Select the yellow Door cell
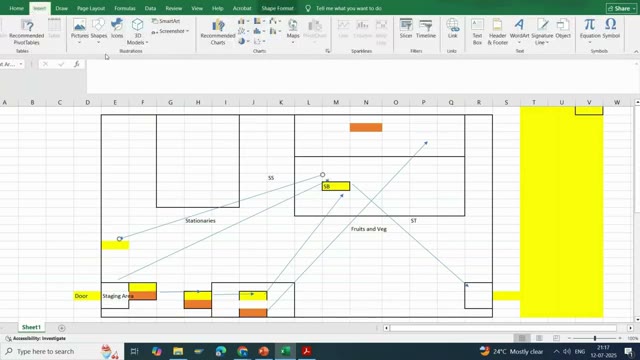The height and width of the screenshot is (360, 640). pos(87,296)
